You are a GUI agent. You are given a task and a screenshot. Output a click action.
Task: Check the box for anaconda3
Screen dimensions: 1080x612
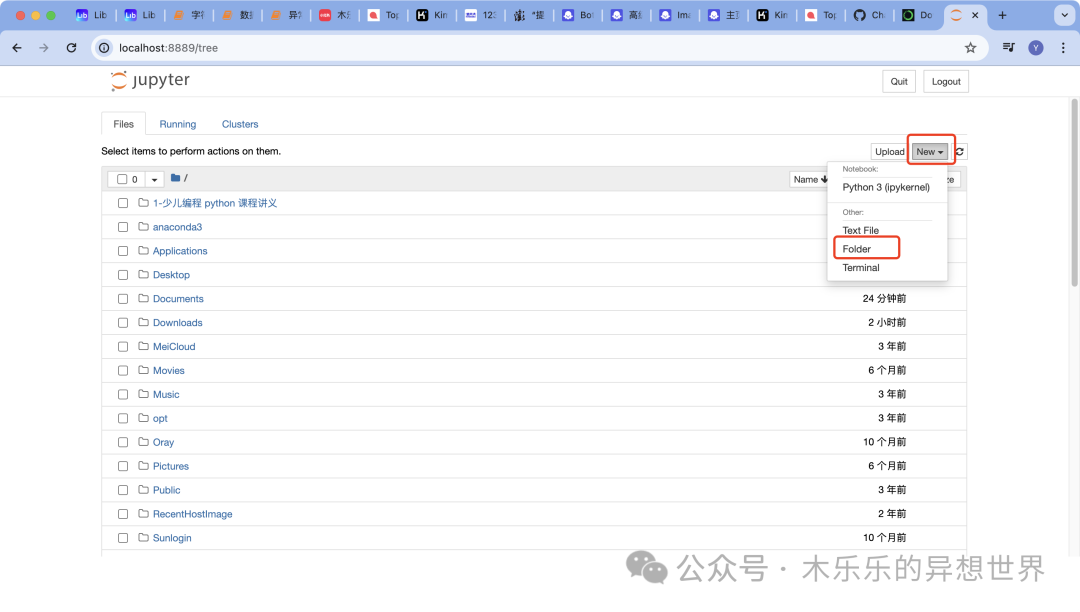point(123,227)
